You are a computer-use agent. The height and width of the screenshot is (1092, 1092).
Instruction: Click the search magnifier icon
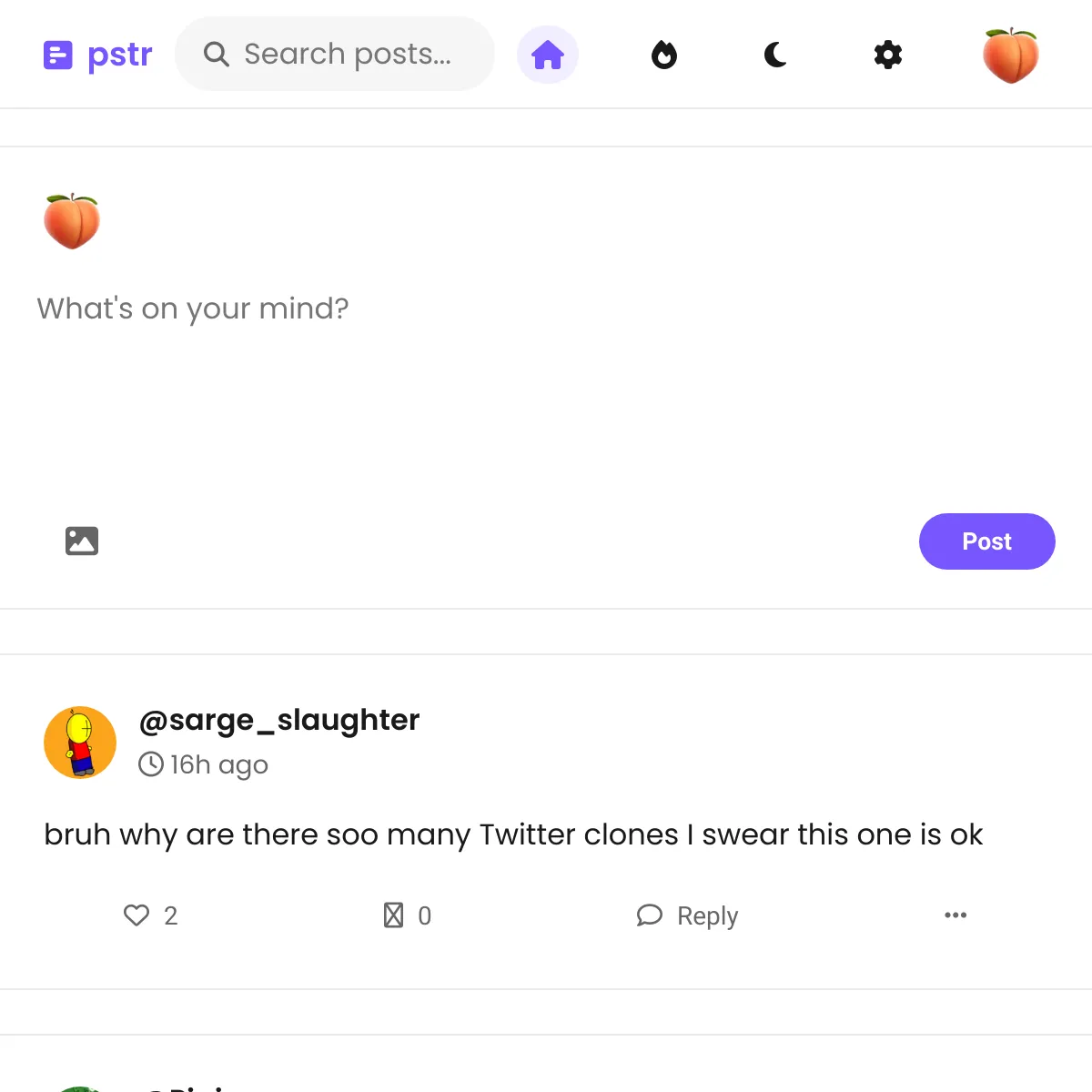coord(216,55)
